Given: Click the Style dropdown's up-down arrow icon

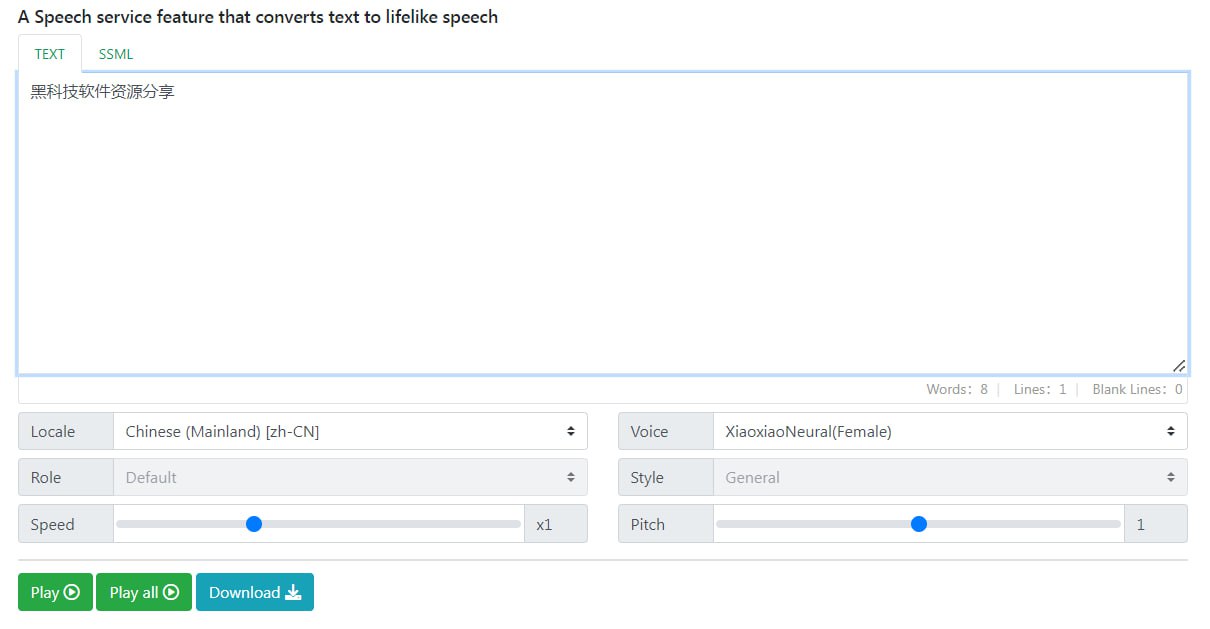Looking at the screenshot, I should tap(1170, 477).
